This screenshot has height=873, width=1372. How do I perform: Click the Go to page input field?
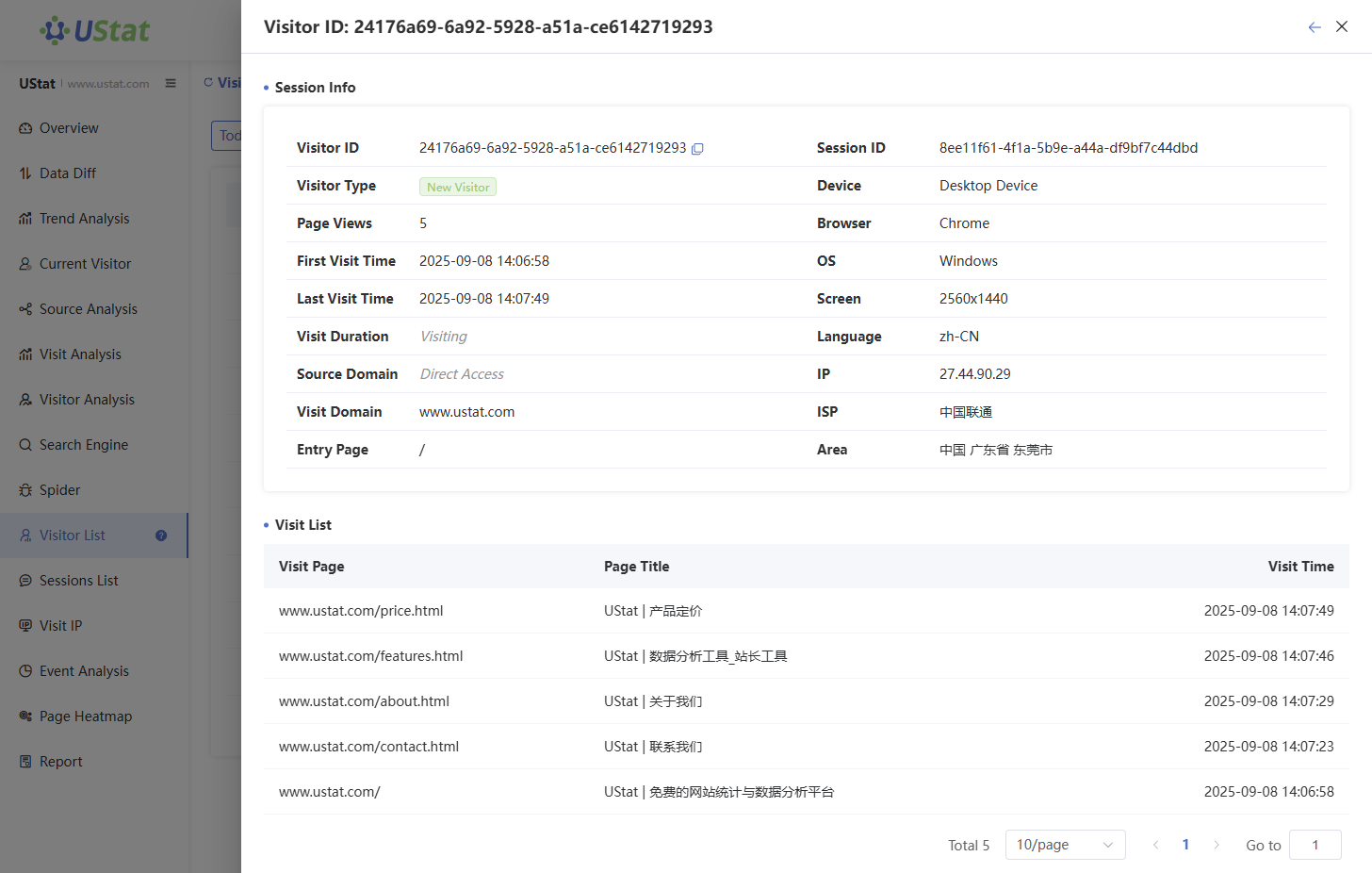1315,845
